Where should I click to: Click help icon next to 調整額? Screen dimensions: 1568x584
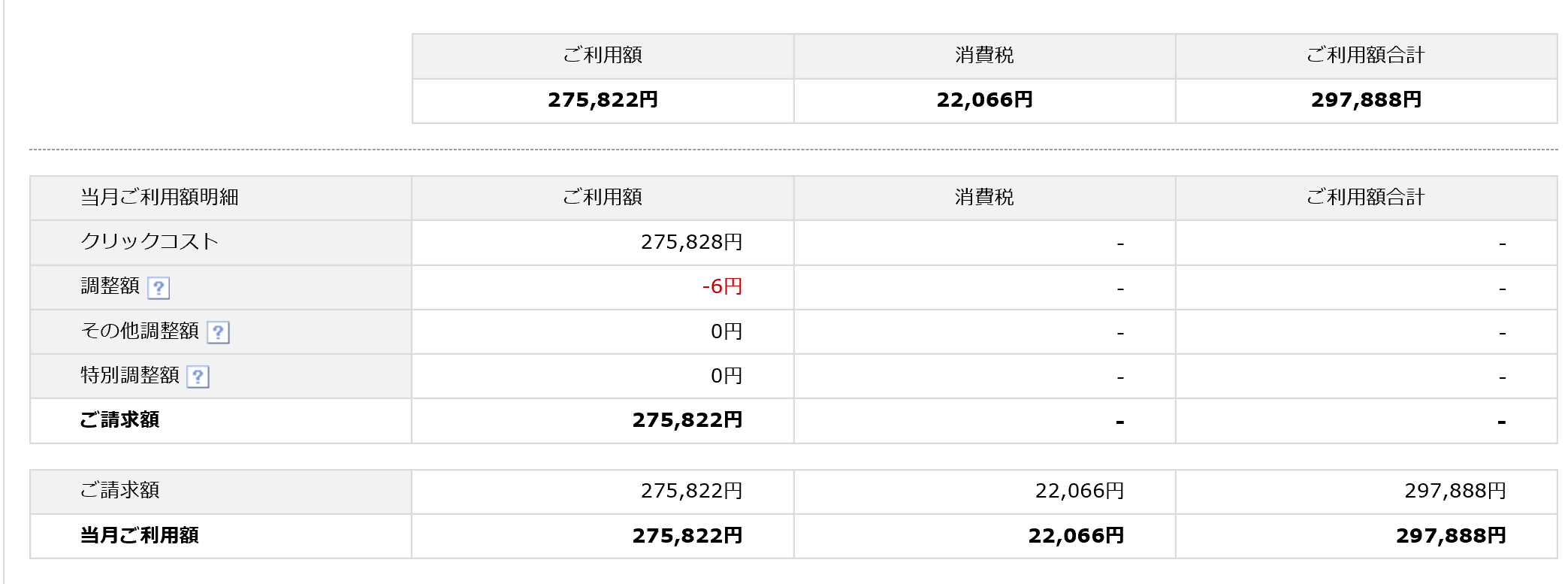[159, 288]
